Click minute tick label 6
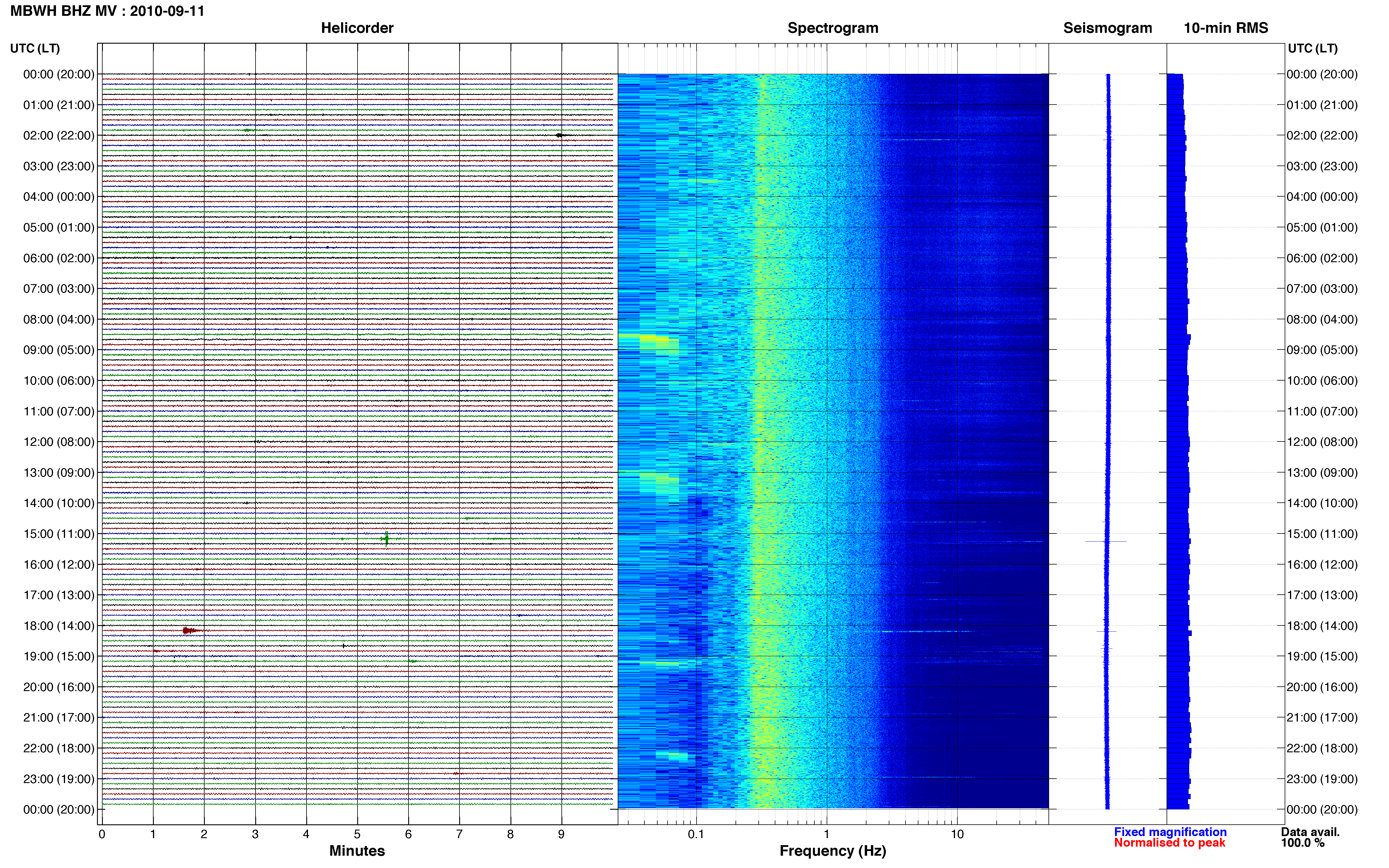 tap(408, 834)
